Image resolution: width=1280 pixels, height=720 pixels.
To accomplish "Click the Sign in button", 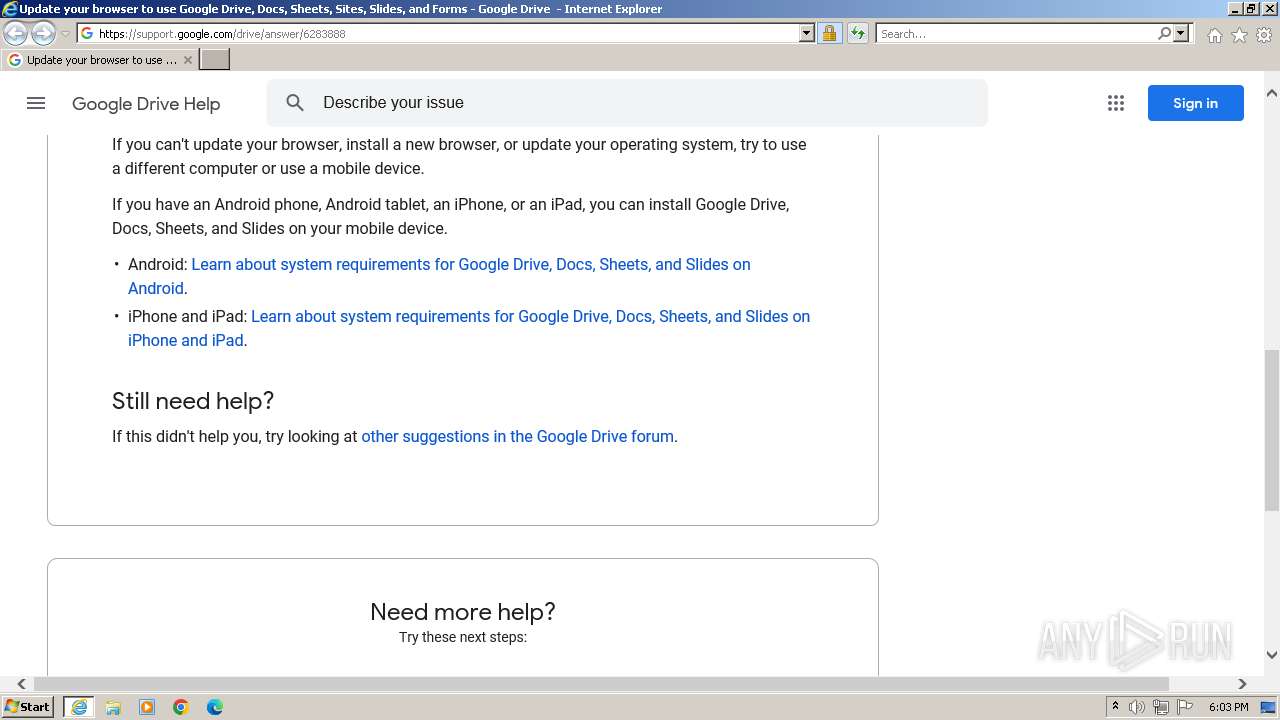I will click(x=1195, y=103).
